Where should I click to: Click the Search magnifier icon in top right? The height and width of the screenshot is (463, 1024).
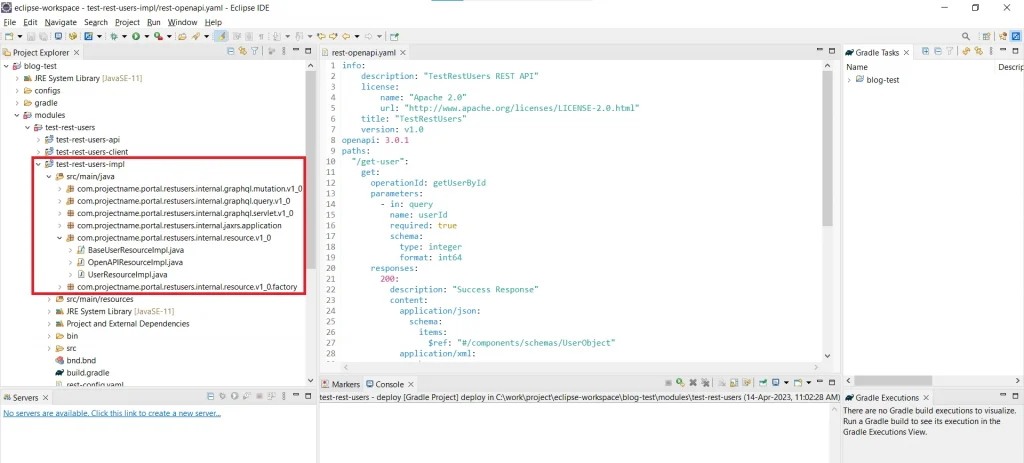966,37
